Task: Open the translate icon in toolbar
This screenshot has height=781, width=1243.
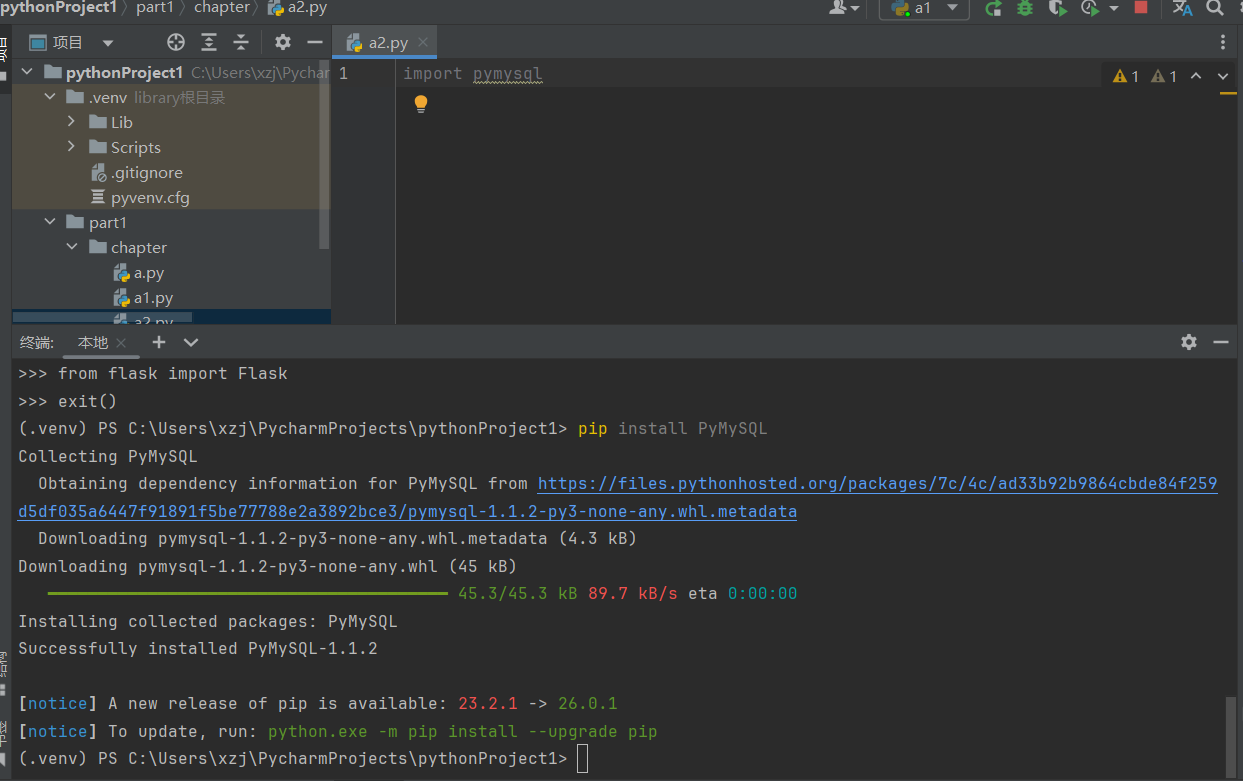Action: (x=1183, y=8)
